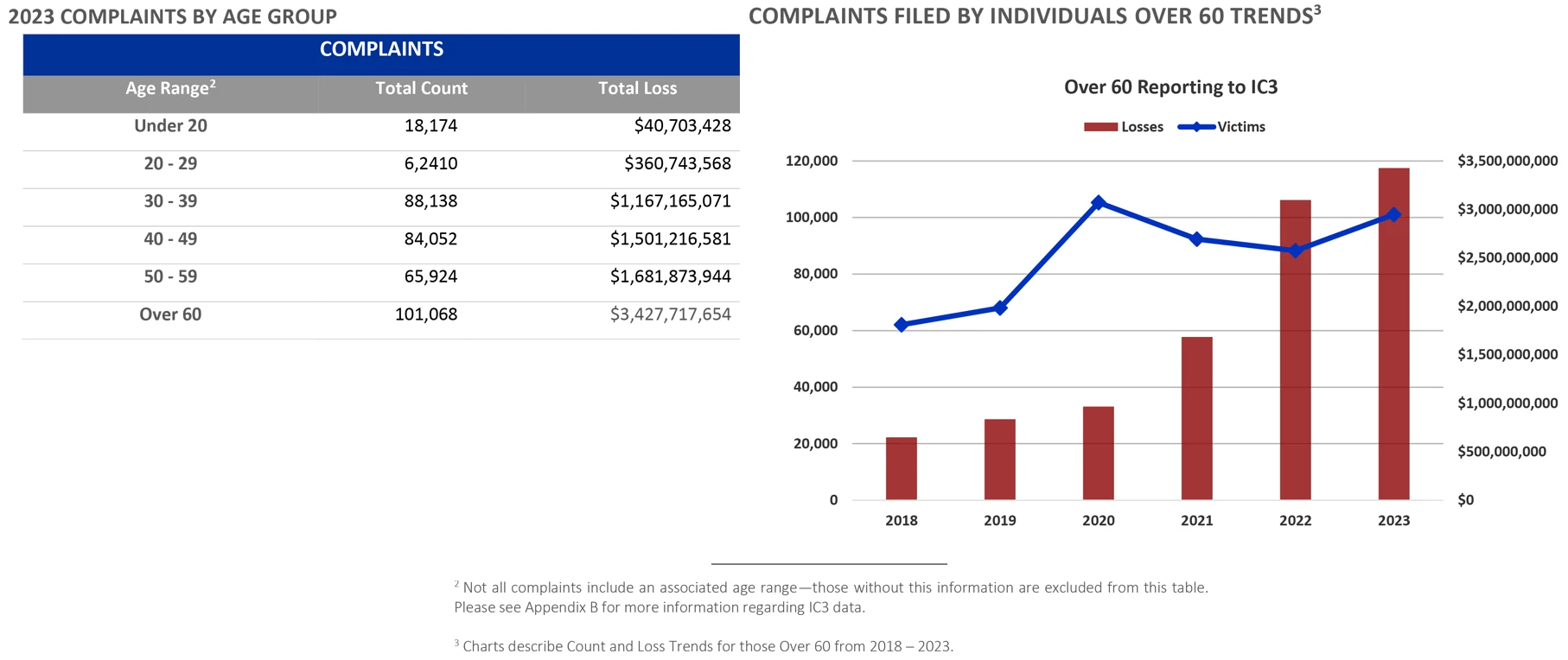Select footnote 3 about Count and Loss Trends
Screen dimensions: 1568x660
704,646
